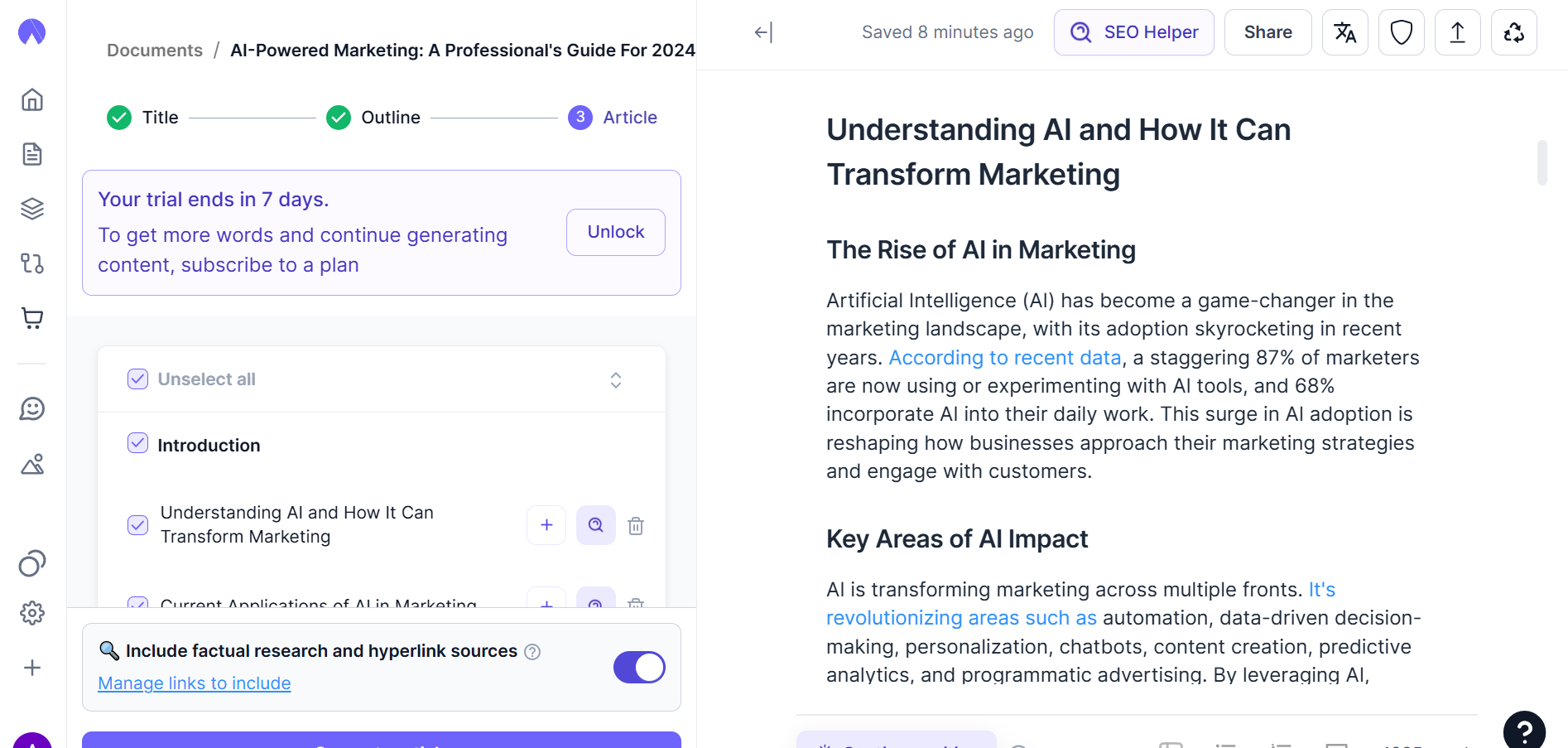Click the shield plagiarism icon in toolbar

coord(1402,32)
